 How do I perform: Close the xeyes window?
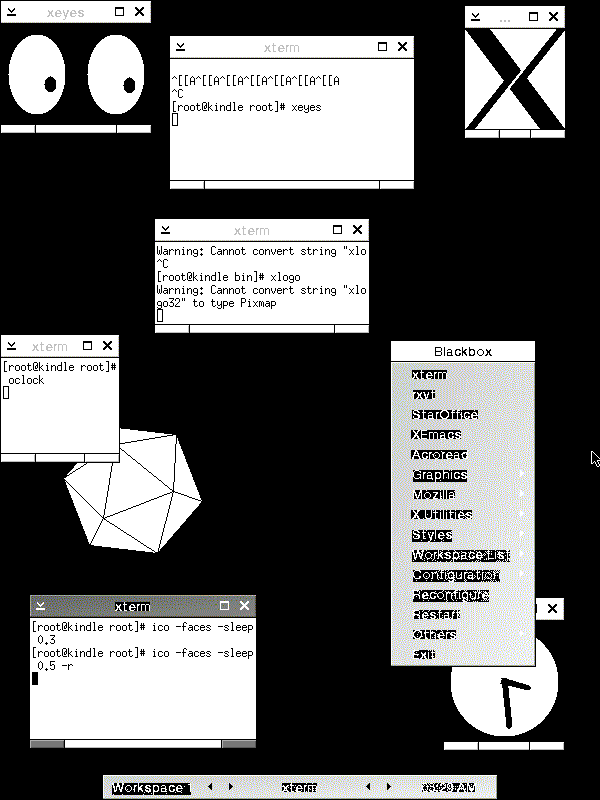click(x=139, y=11)
